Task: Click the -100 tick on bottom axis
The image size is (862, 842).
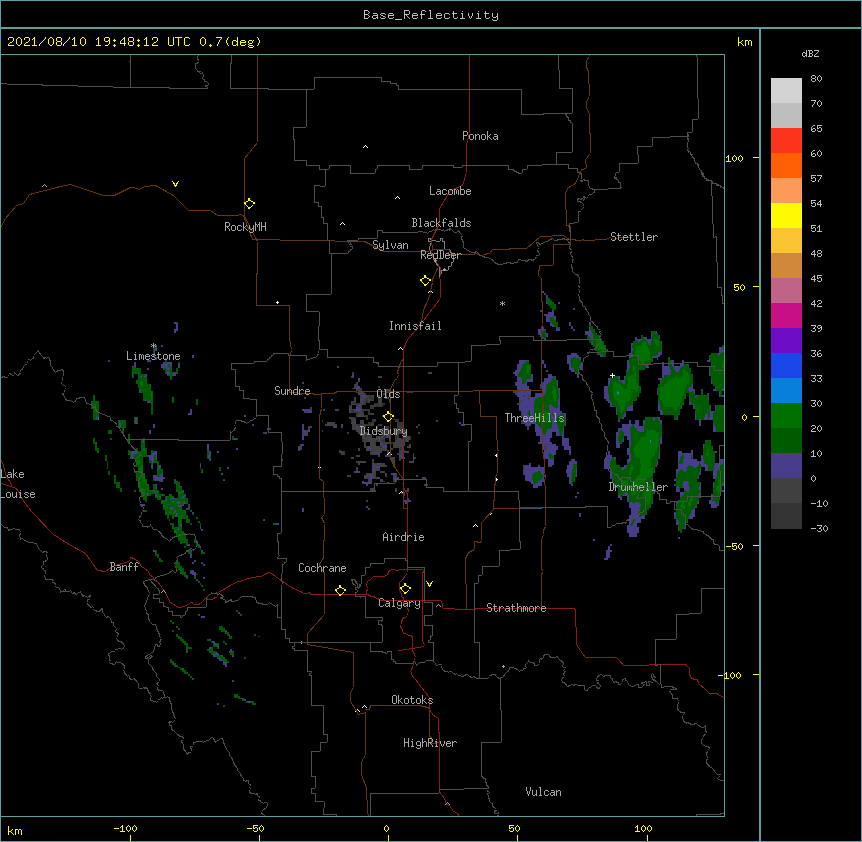Action: coord(125,828)
